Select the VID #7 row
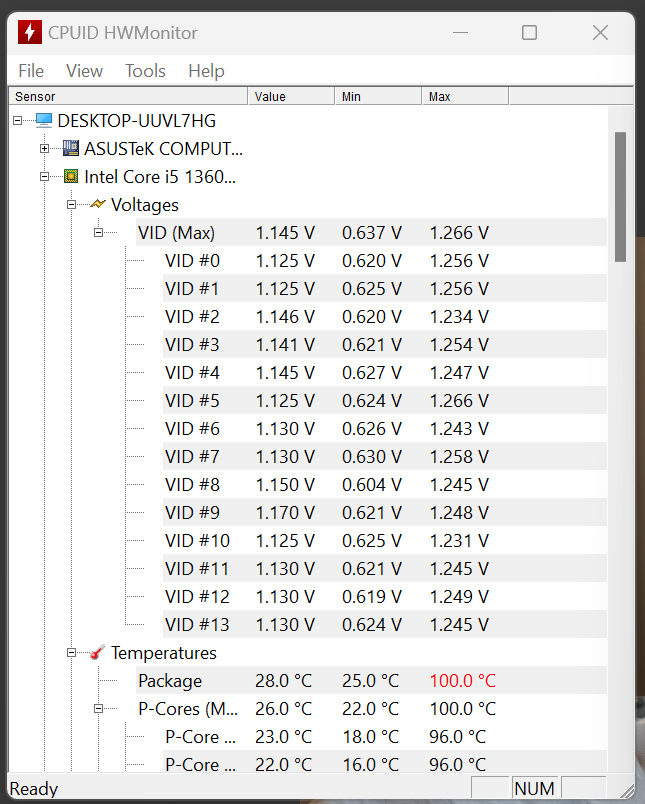Viewport: 645px width, 804px height. pos(385,456)
